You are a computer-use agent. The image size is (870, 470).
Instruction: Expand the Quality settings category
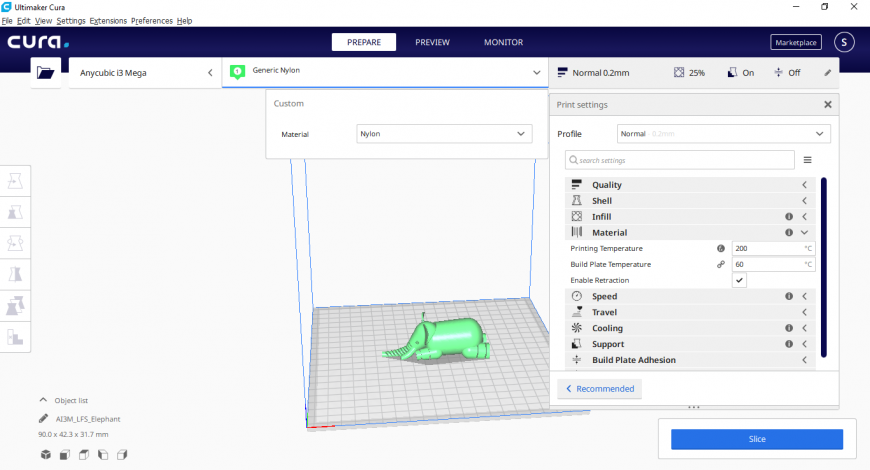point(690,185)
